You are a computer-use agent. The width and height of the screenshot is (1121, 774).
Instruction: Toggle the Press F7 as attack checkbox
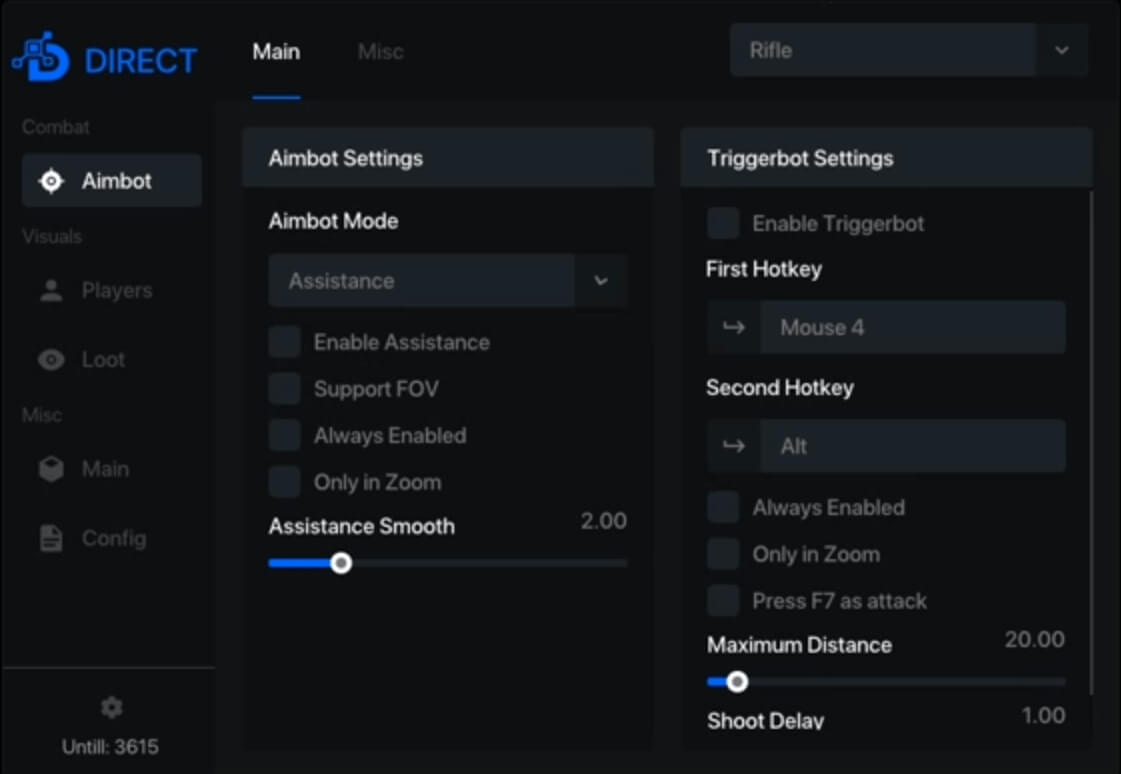[x=723, y=601]
